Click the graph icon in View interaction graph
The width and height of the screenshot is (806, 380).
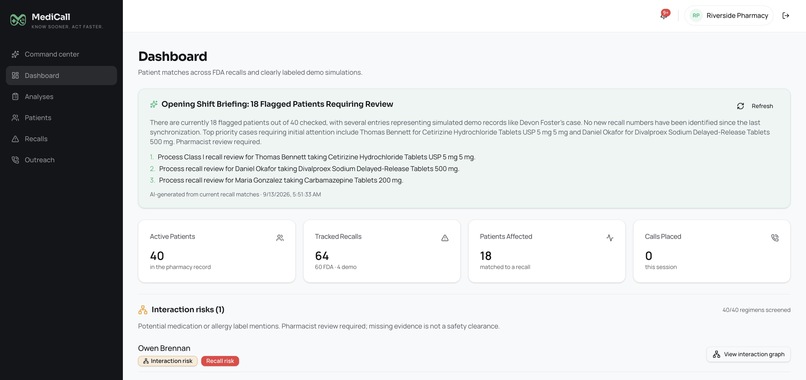click(x=717, y=354)
